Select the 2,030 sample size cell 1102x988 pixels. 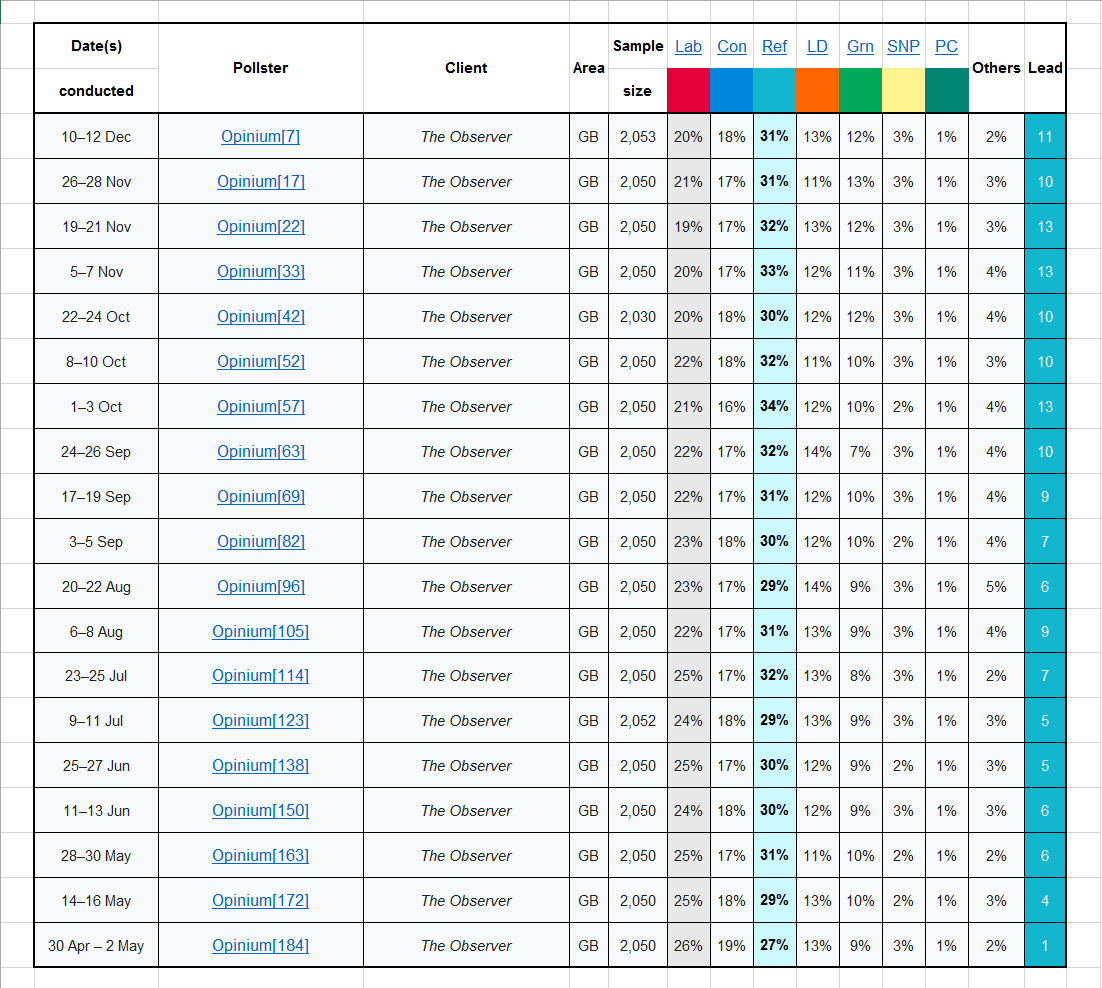point(637,317)
